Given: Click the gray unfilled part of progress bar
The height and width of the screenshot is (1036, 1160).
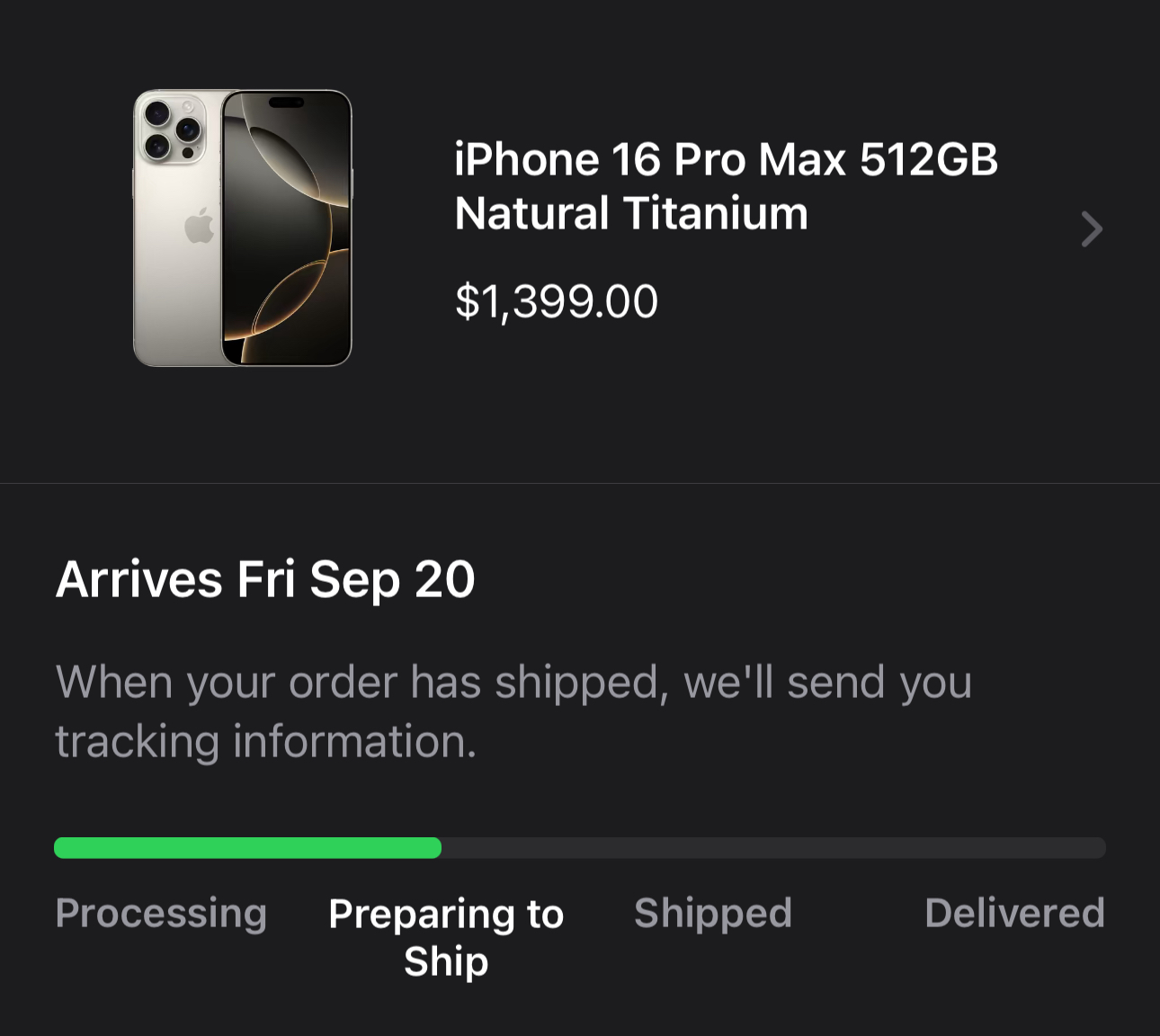Looking at the screenshot, I should pos(773,848).
